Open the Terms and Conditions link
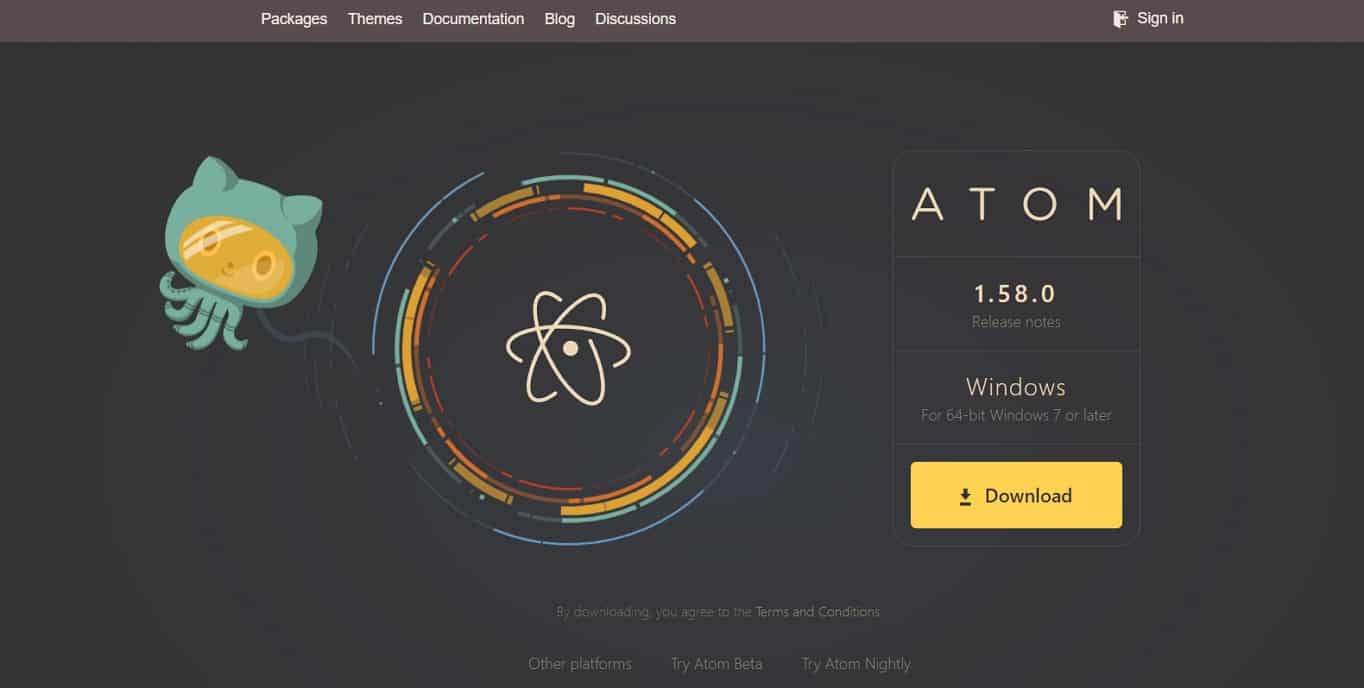This screenshot has width=1364, height=688. coord(817,612)
